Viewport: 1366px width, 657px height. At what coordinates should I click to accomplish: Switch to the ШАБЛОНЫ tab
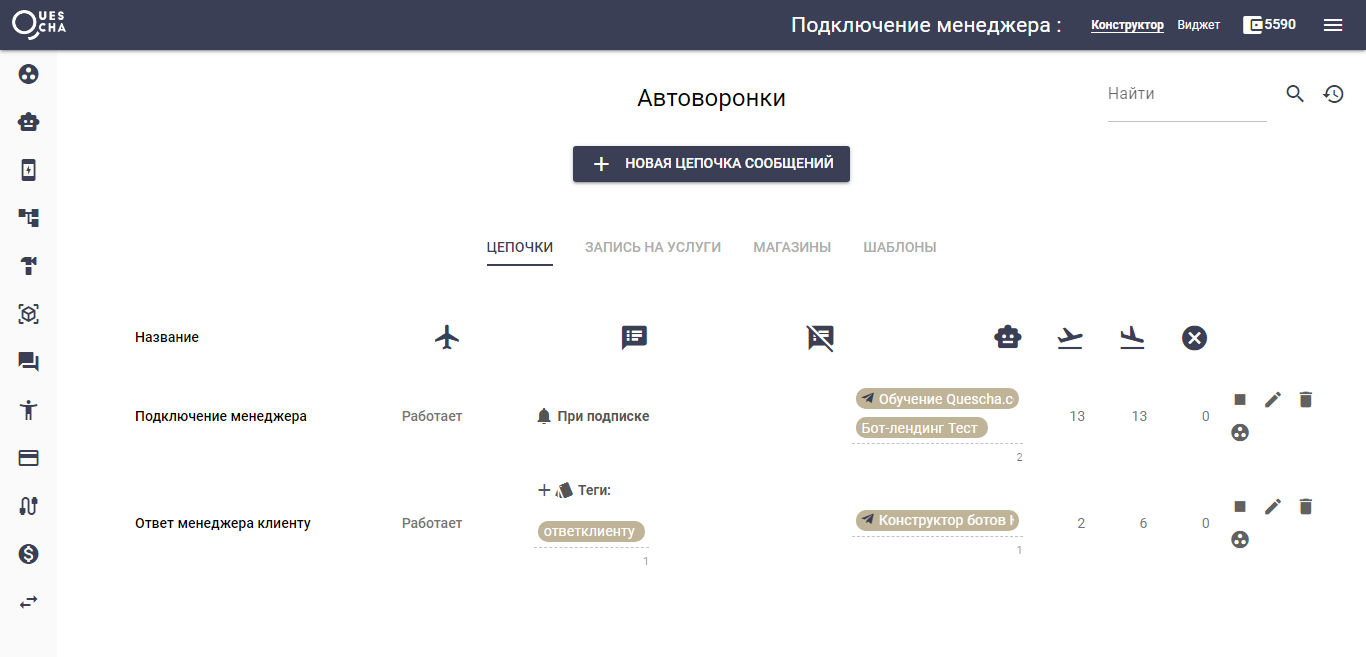(899, 246)
